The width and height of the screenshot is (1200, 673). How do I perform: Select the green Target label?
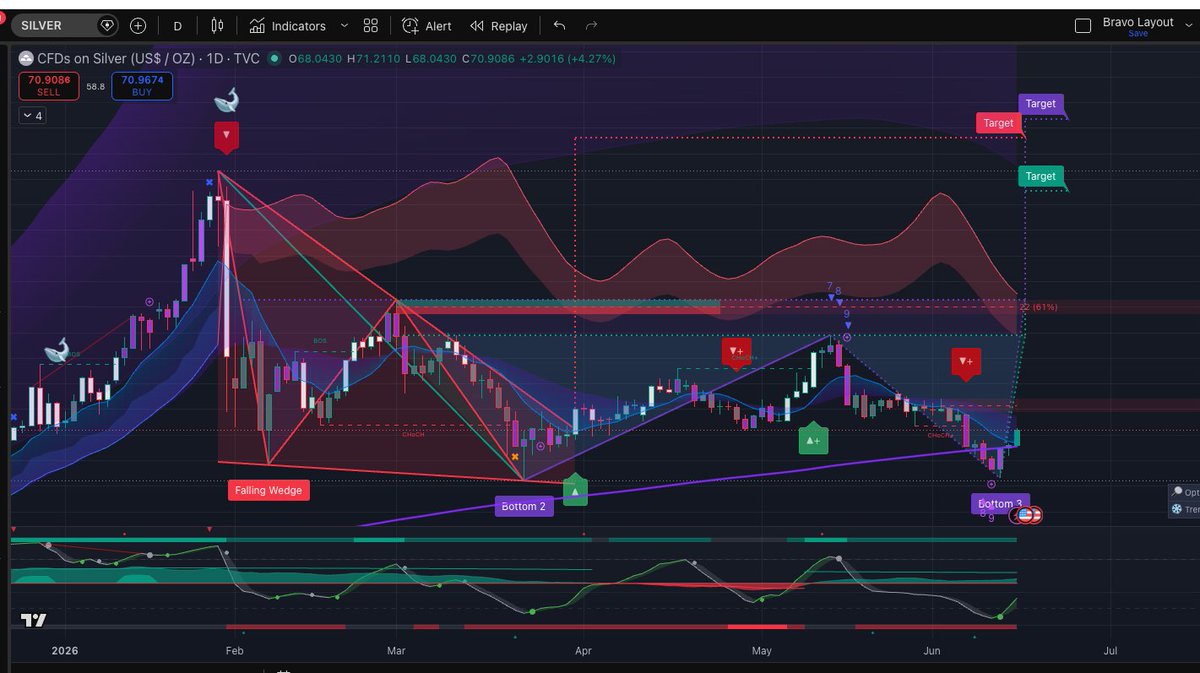(1040, 176)
